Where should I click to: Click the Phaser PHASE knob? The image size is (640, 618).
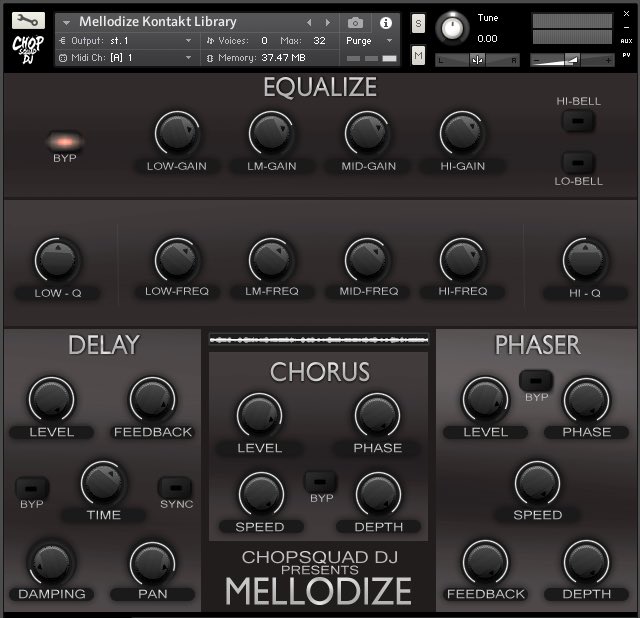(587, 399)
